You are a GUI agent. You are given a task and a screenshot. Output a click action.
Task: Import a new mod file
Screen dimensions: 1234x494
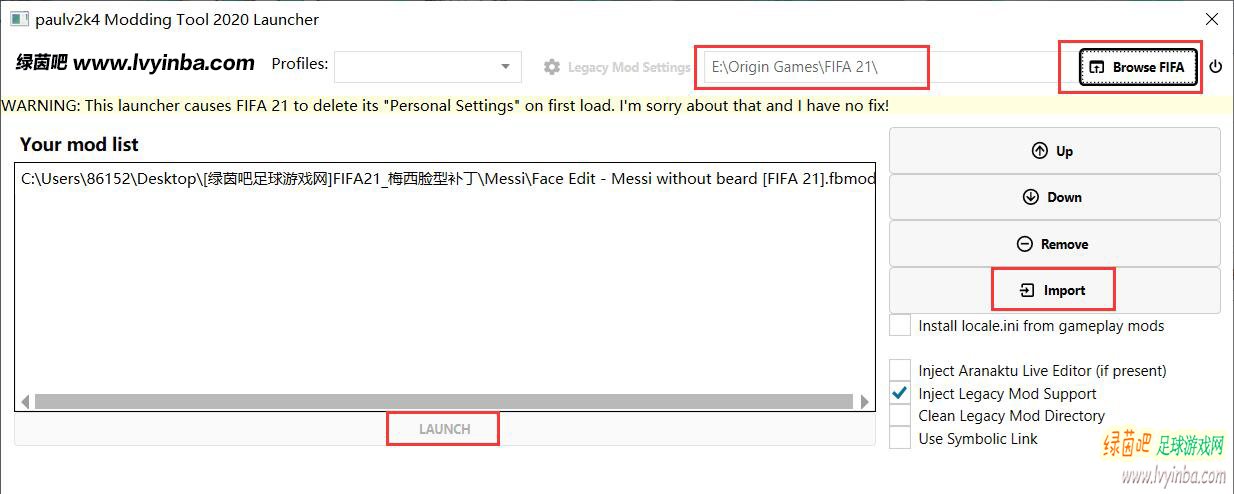[1054, 290]
